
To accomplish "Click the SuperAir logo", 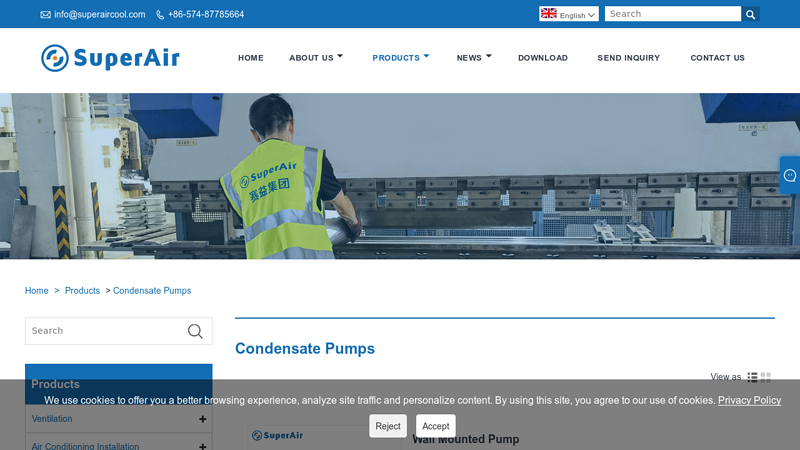I will coord(110,58).
